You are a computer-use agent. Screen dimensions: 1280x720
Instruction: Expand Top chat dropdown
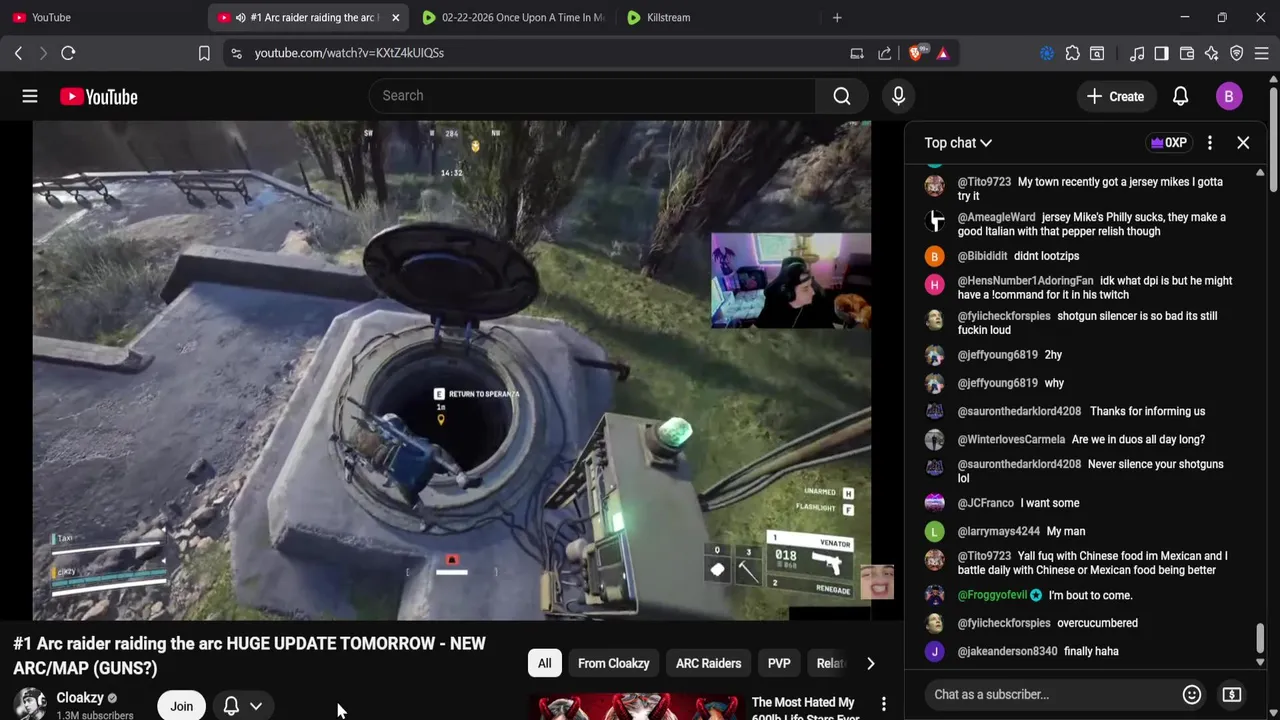[x=958, y=143]
